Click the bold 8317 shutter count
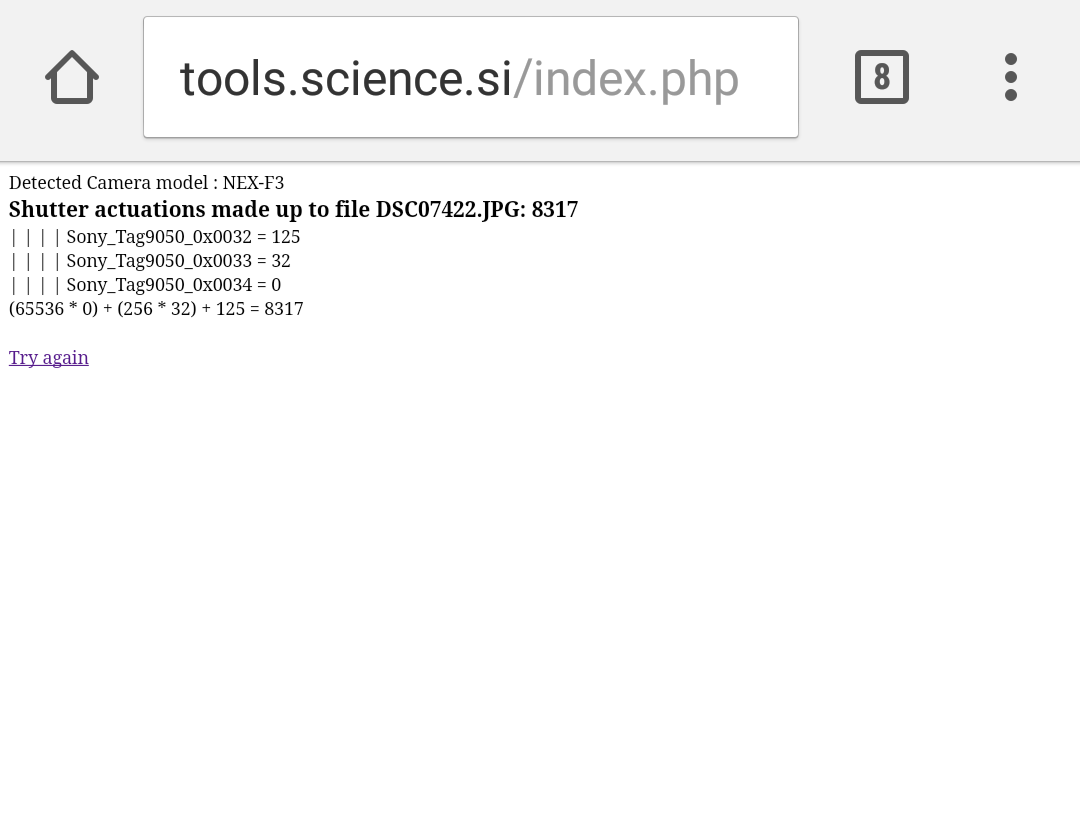This screenshot has height=813, width=1080. 555,210
